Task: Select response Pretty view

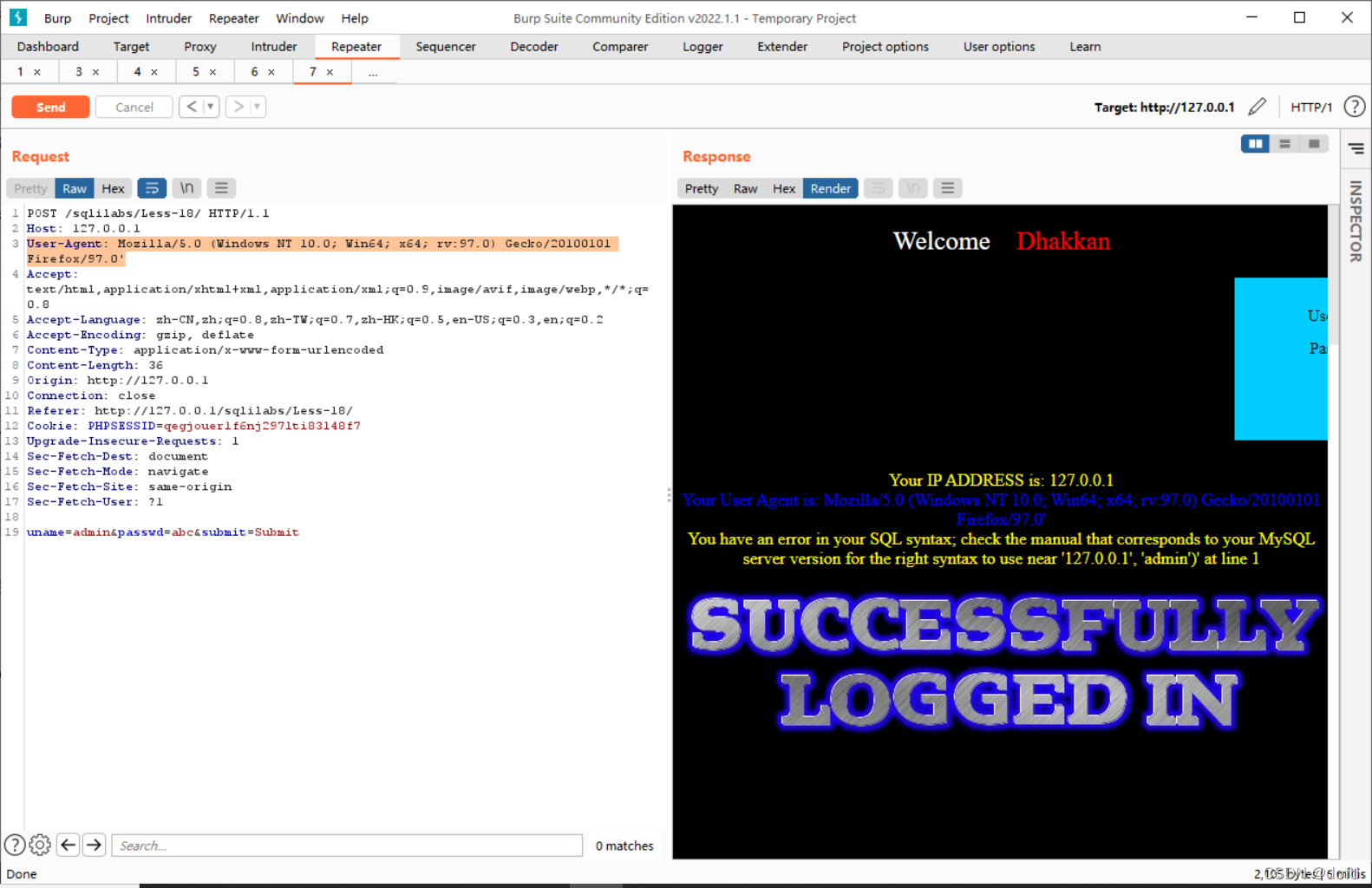Action: [x=702, y=188]
